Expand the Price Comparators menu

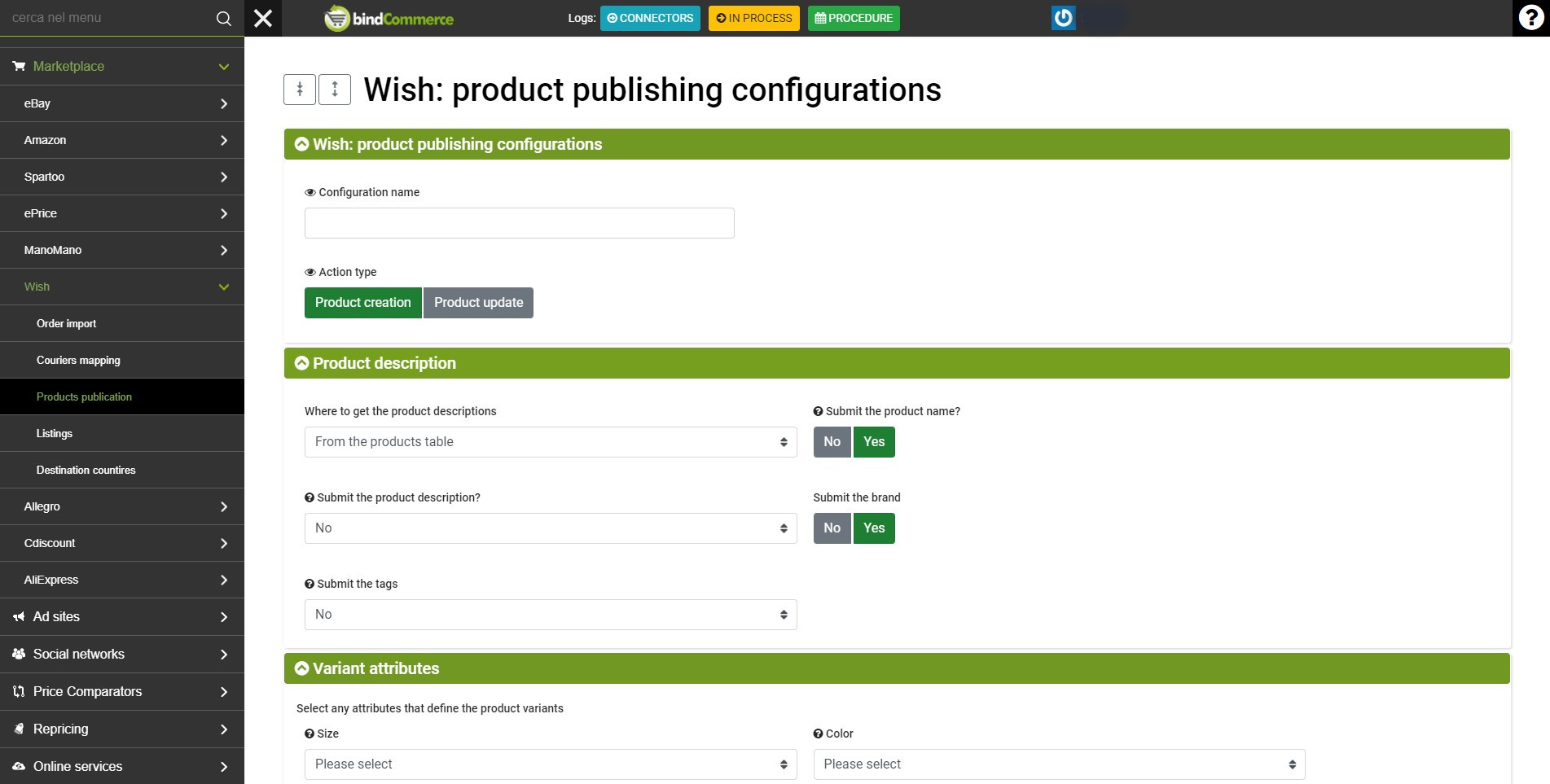click(x=122, y=691)
